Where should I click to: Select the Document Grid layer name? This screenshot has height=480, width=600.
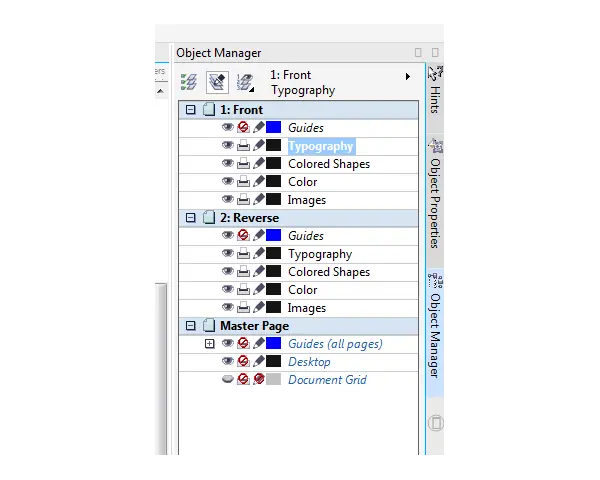pos(328,380)
